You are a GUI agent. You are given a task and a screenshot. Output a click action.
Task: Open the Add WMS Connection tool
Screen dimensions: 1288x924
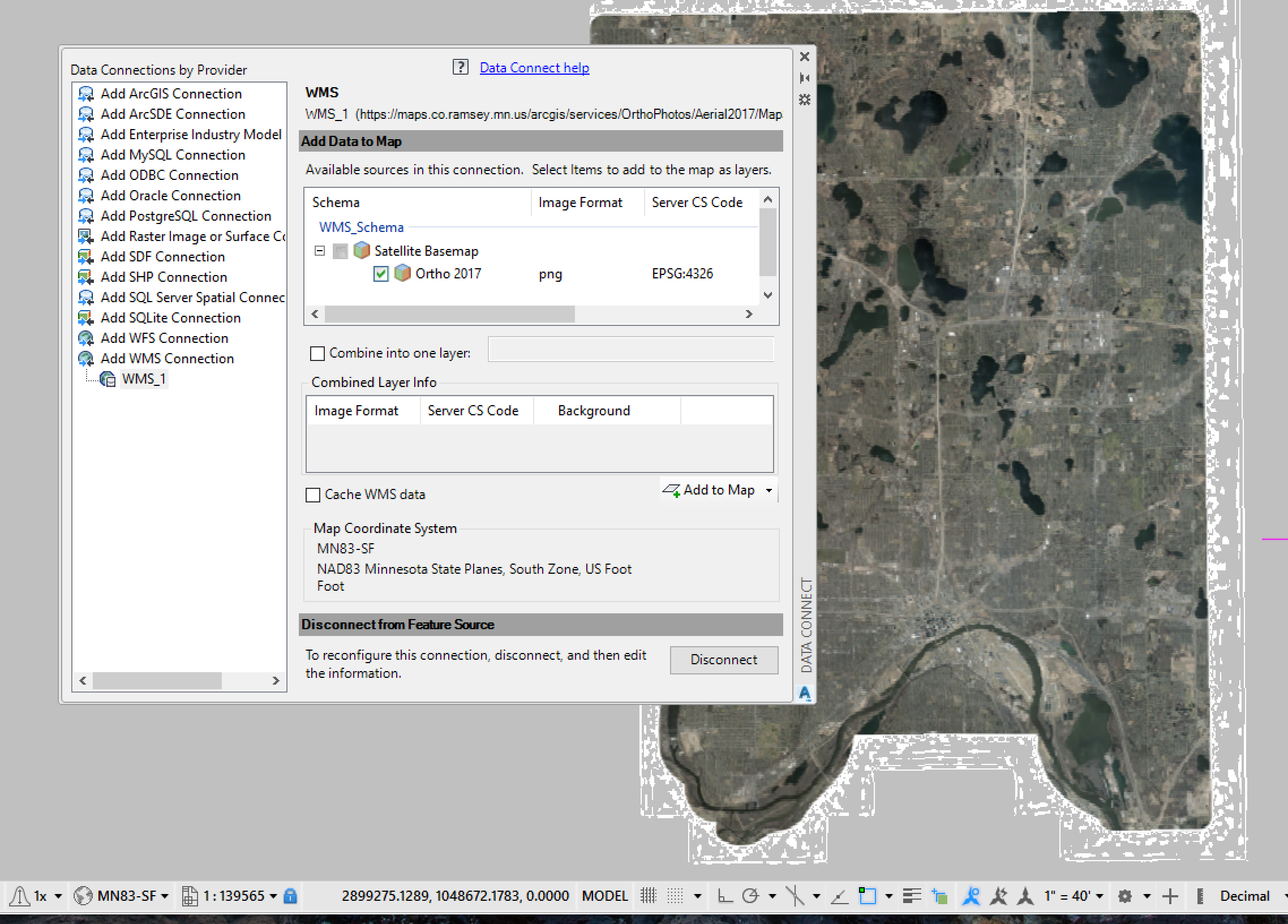167,358
